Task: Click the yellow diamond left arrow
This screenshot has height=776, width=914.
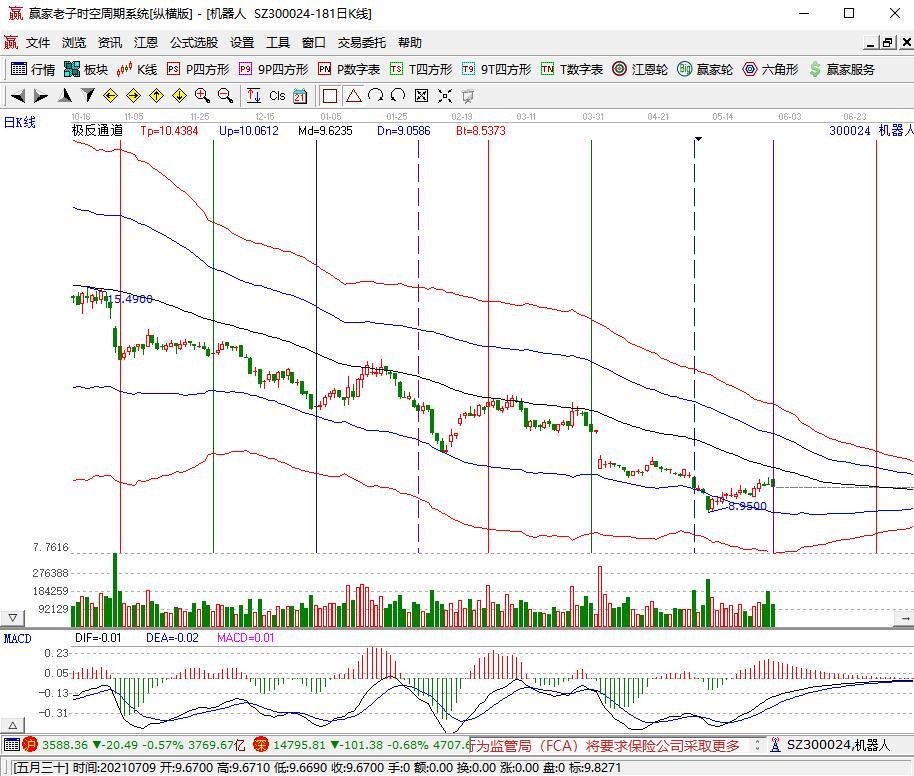Action: (110, 96)
